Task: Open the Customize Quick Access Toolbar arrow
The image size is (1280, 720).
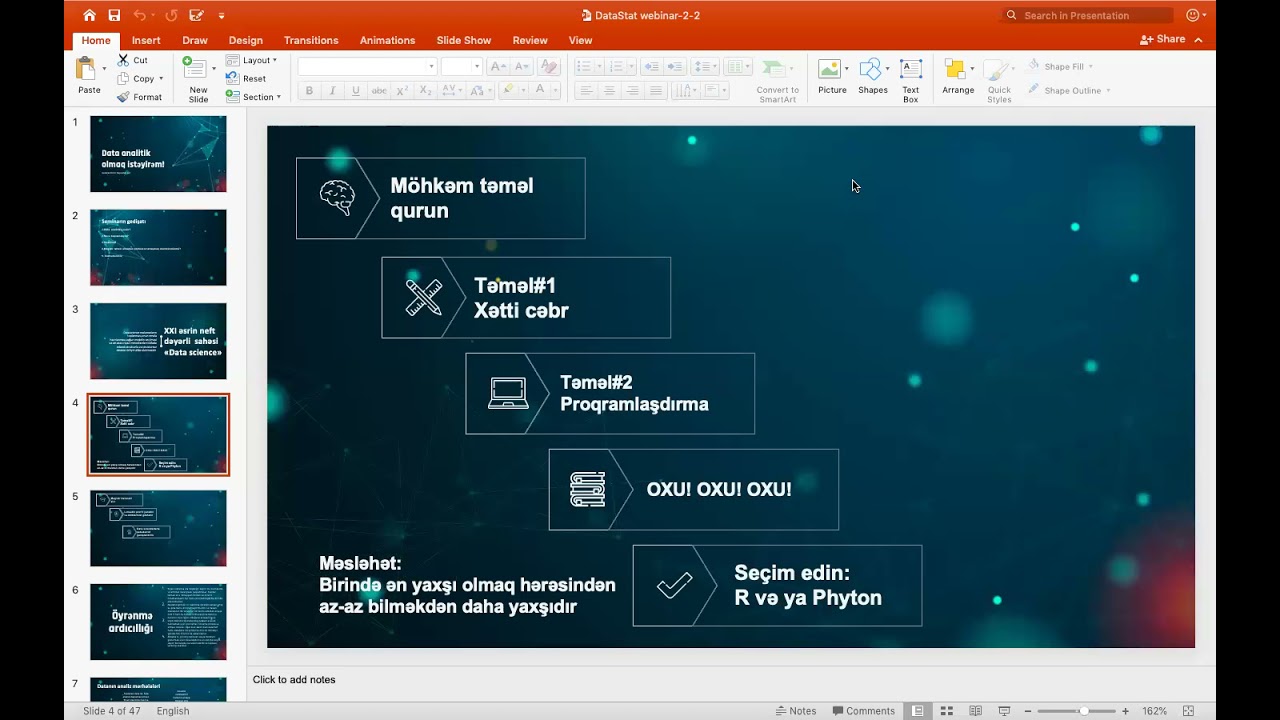Action: 221,16
